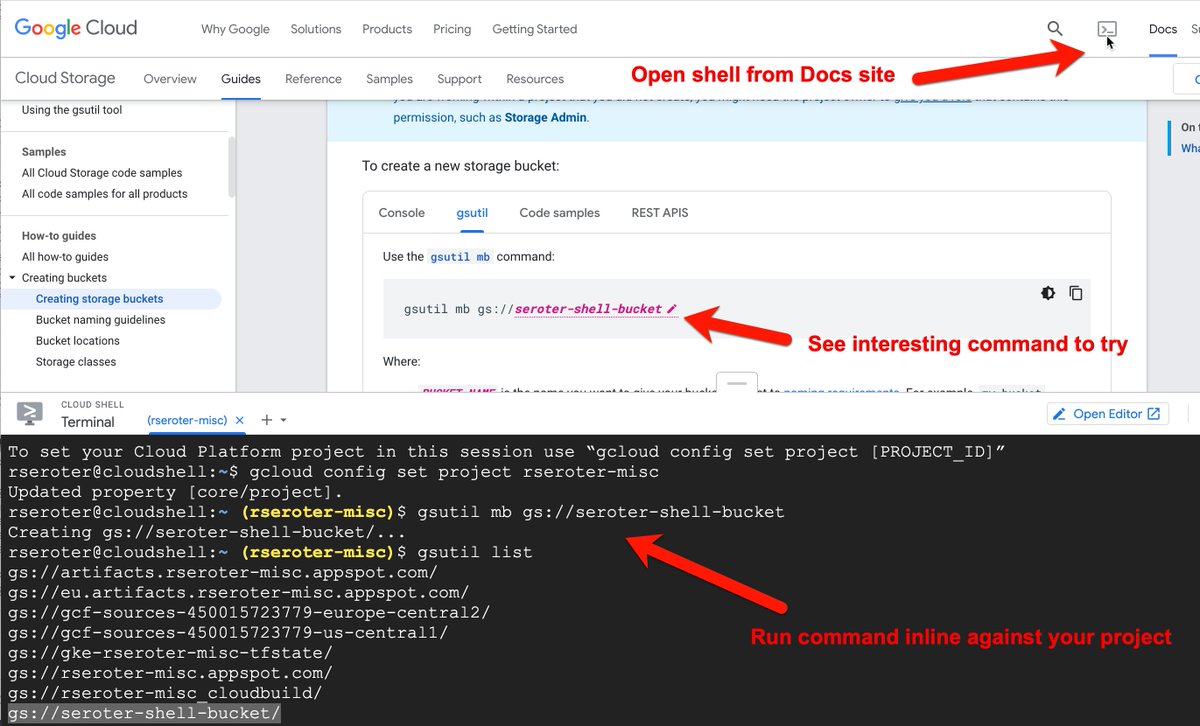Switch to Reference tab
The width and height of the screenshot is (1200, 726).
coord(313,79)
